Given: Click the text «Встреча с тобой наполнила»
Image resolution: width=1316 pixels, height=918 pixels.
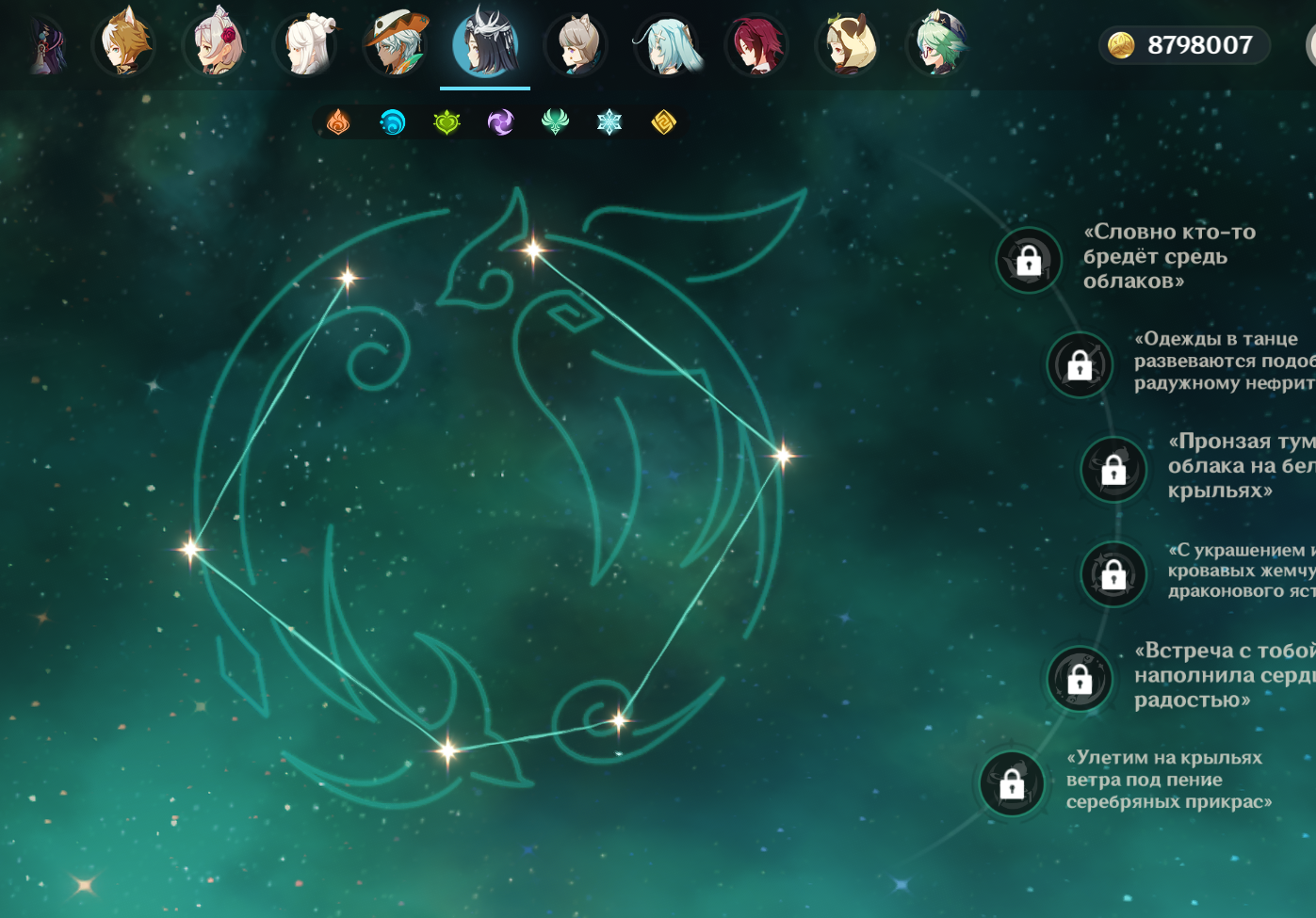Looking at the screenshot, I should (1225, 674).
